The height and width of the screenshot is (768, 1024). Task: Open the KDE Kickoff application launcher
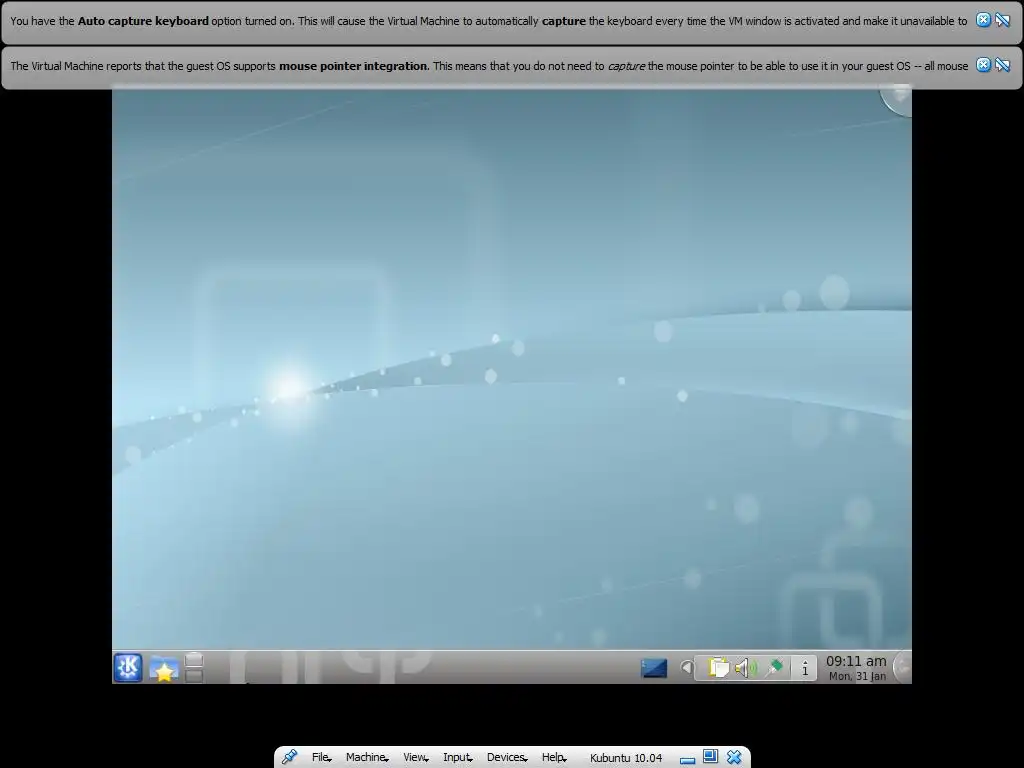click(x=128, y=667)
